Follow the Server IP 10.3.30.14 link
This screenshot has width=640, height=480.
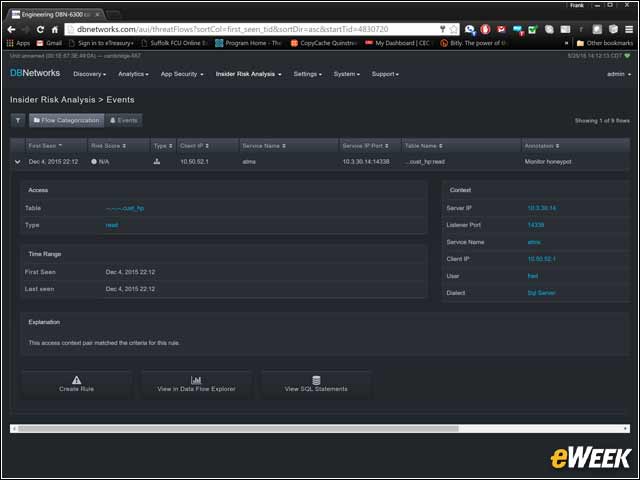pyautogui.click(x=542, y=208)
